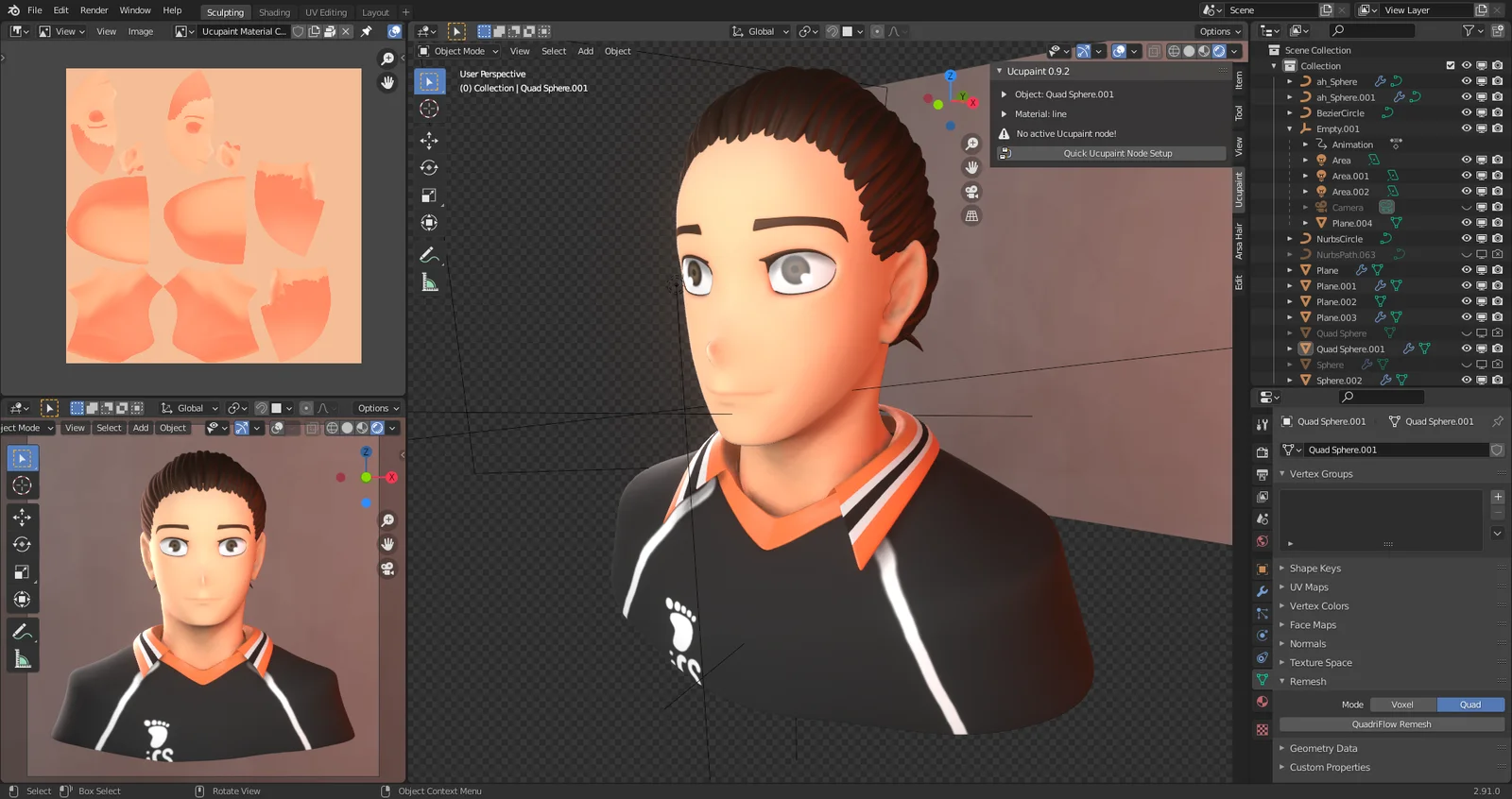Switch to Shading workspace tab
Image resolution: width=1512 pixels, height=799 pixels.
pyautogui.click(x=274, y=12)
